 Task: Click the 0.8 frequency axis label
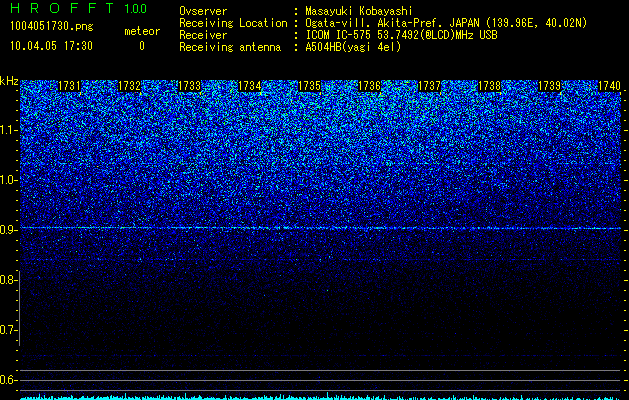point(8,280)
